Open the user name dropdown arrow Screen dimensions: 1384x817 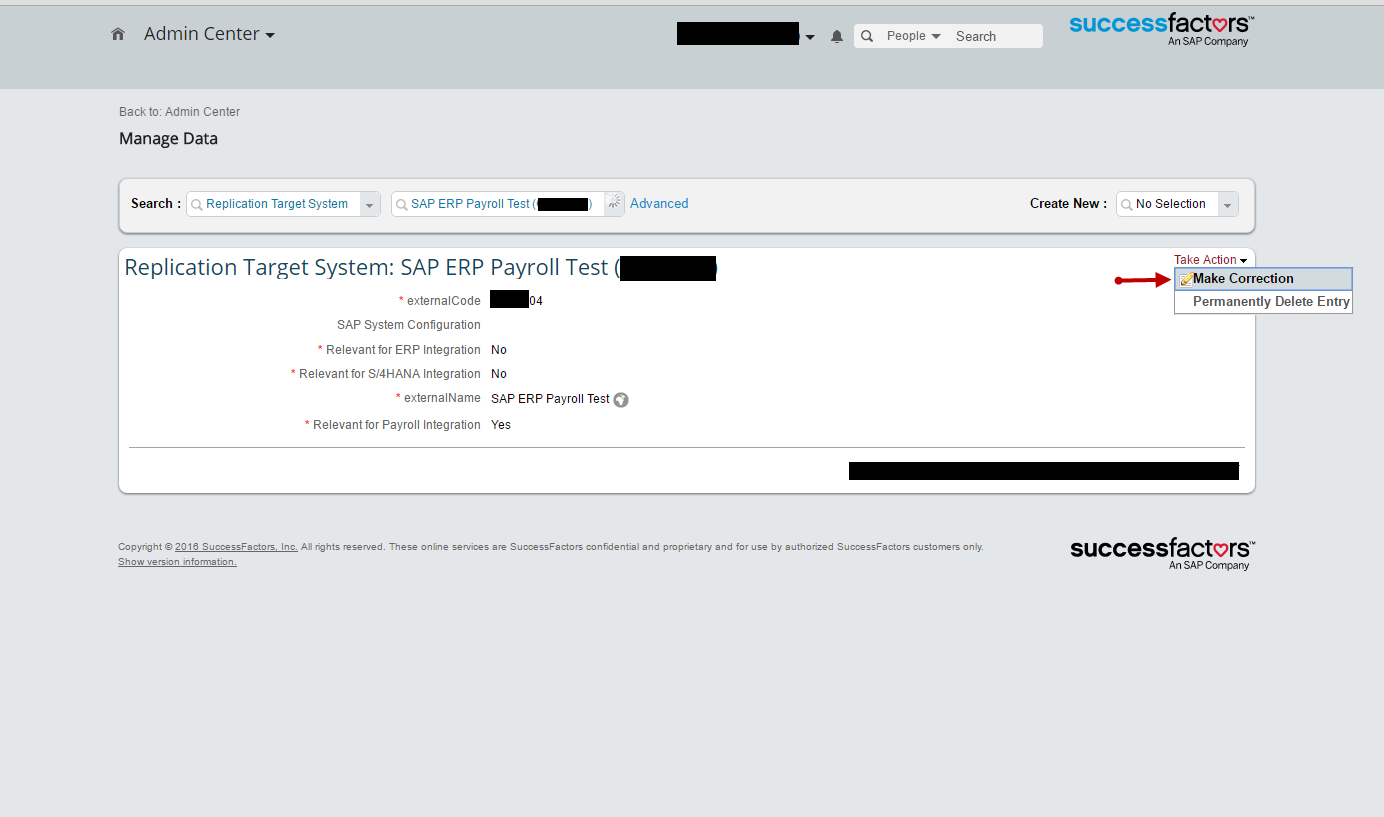(810, 38)
